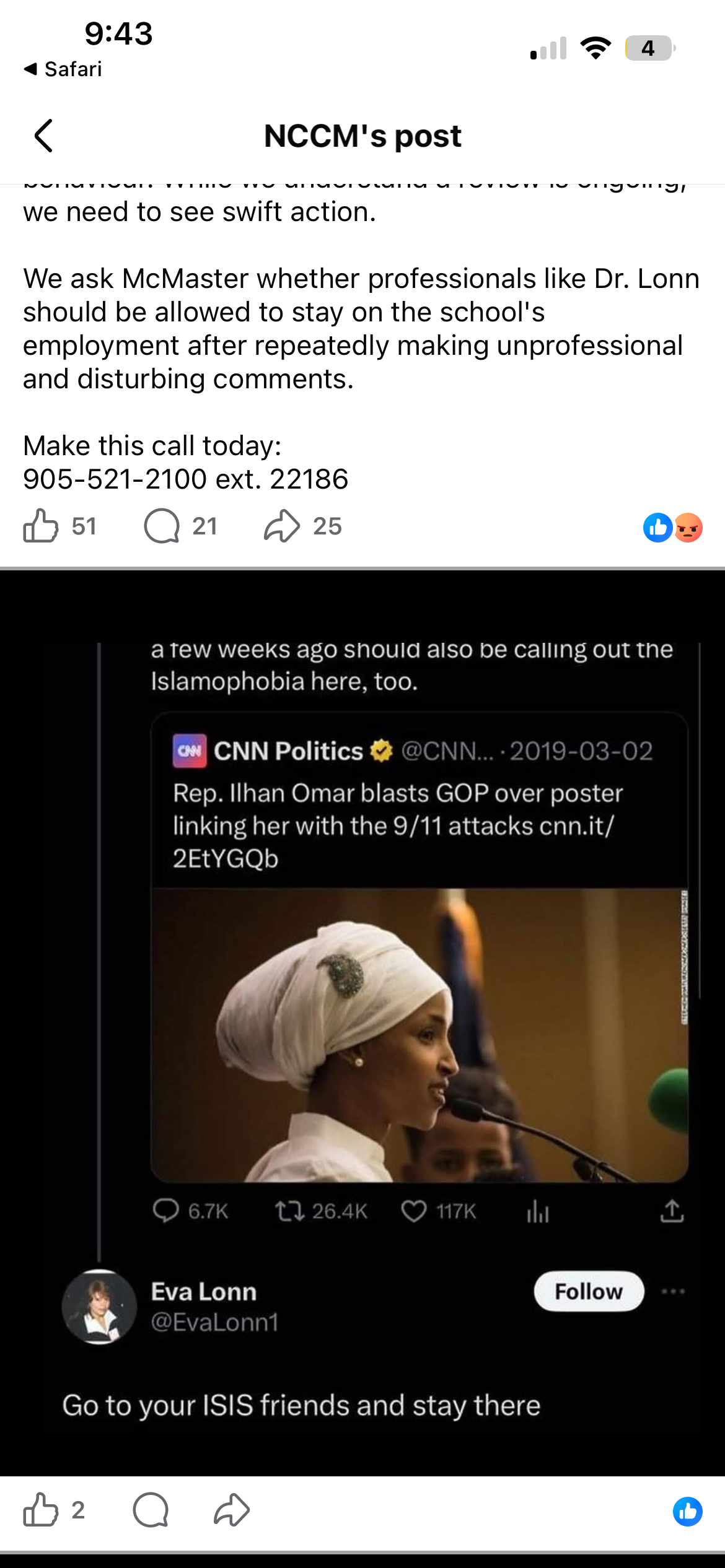View the blue like reaction on bottom comment
725x1568 pixels.
pyautogui.click(x=688, y=1511)
